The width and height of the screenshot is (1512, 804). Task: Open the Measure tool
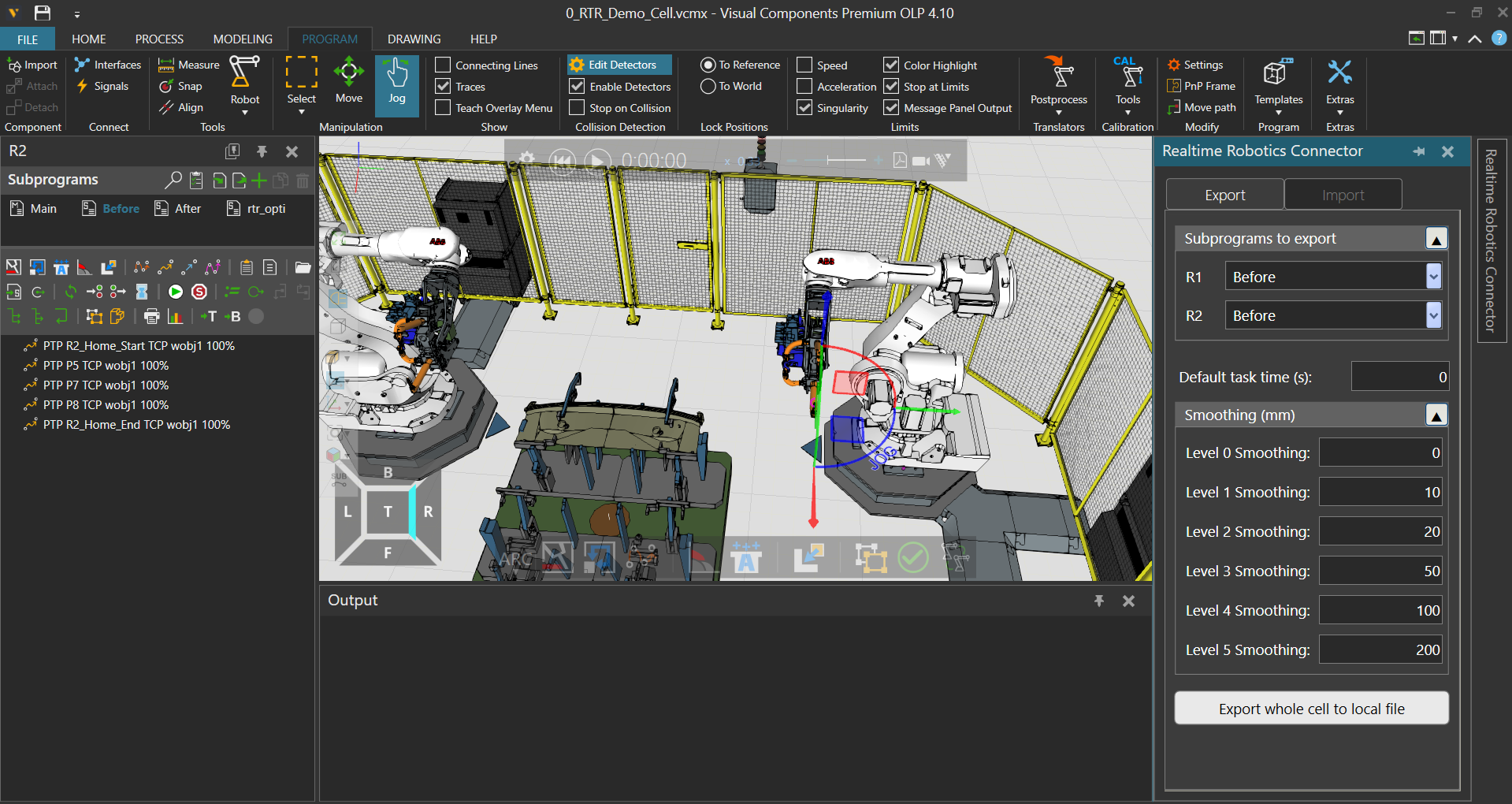189,65
